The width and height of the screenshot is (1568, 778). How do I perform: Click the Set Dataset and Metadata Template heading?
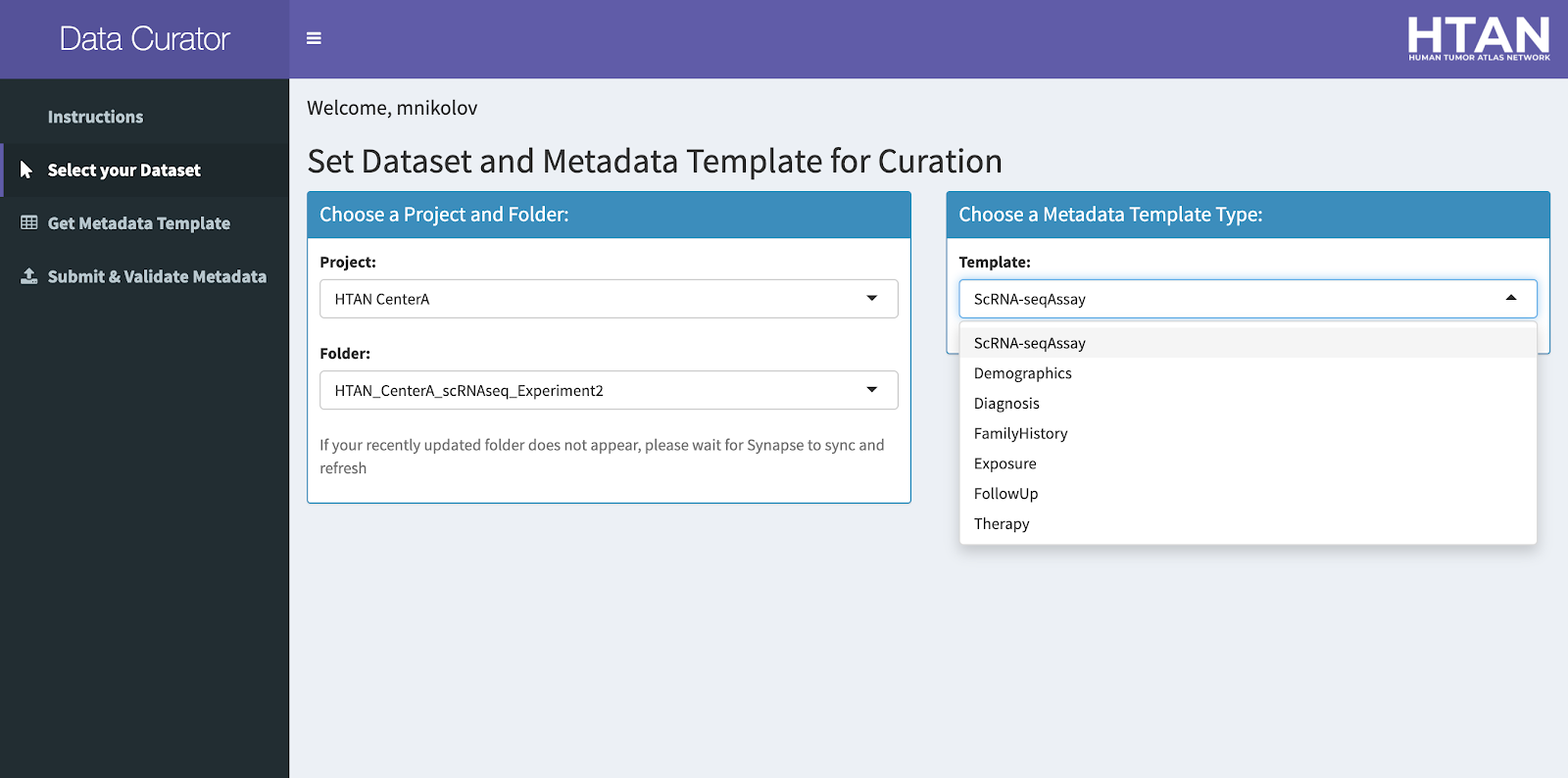pyautogui.click(x=655, y=161)
